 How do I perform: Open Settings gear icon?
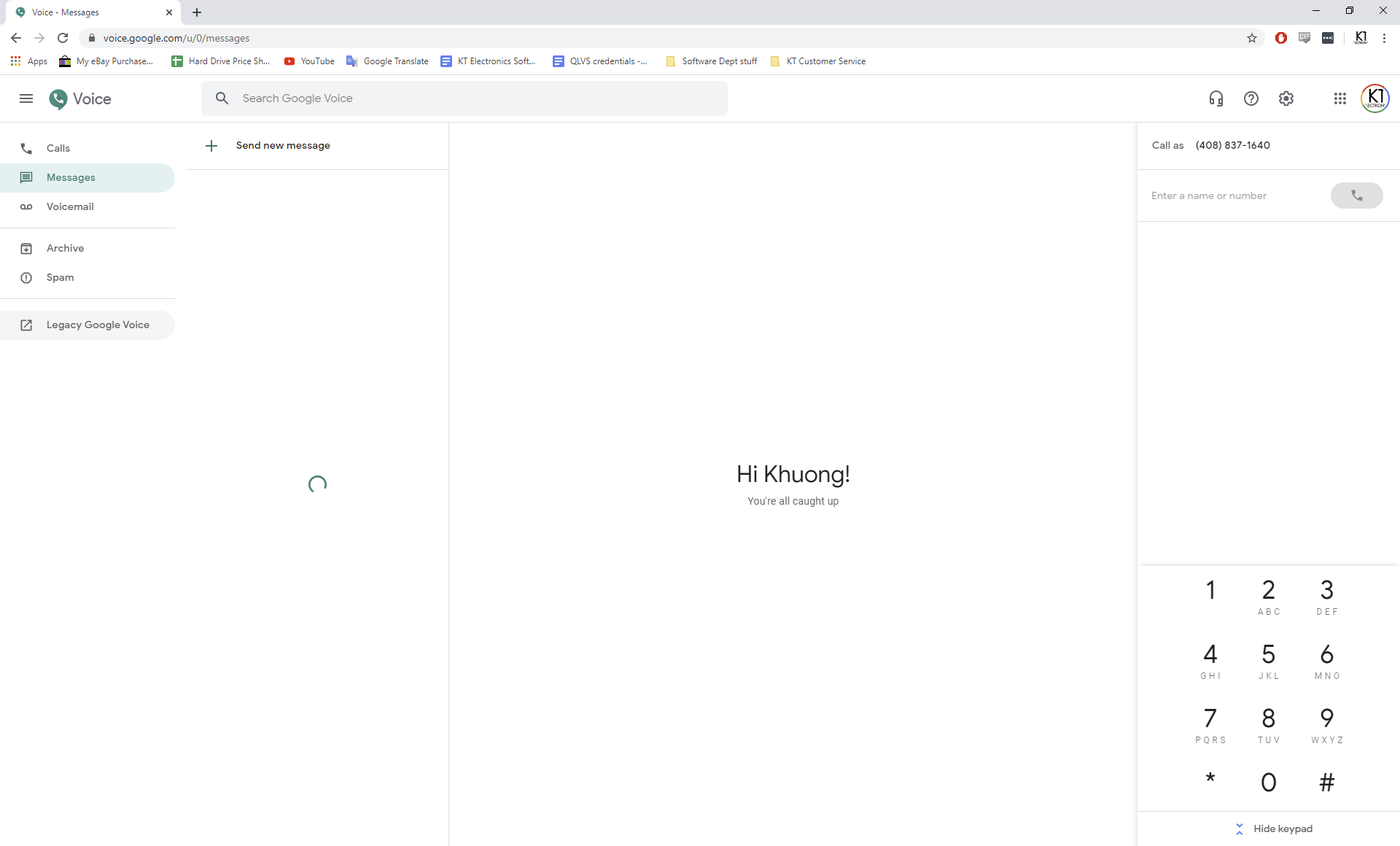pos(1286,98)
